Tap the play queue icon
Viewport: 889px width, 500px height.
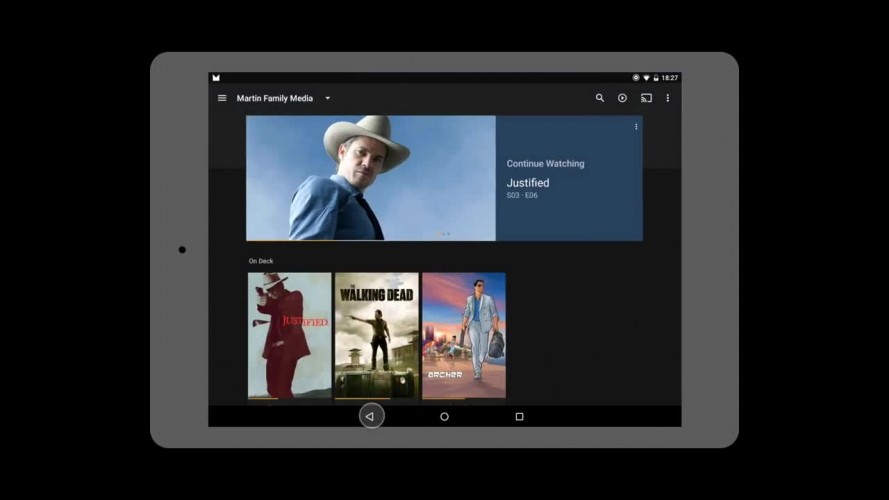(x=622, y=98)
